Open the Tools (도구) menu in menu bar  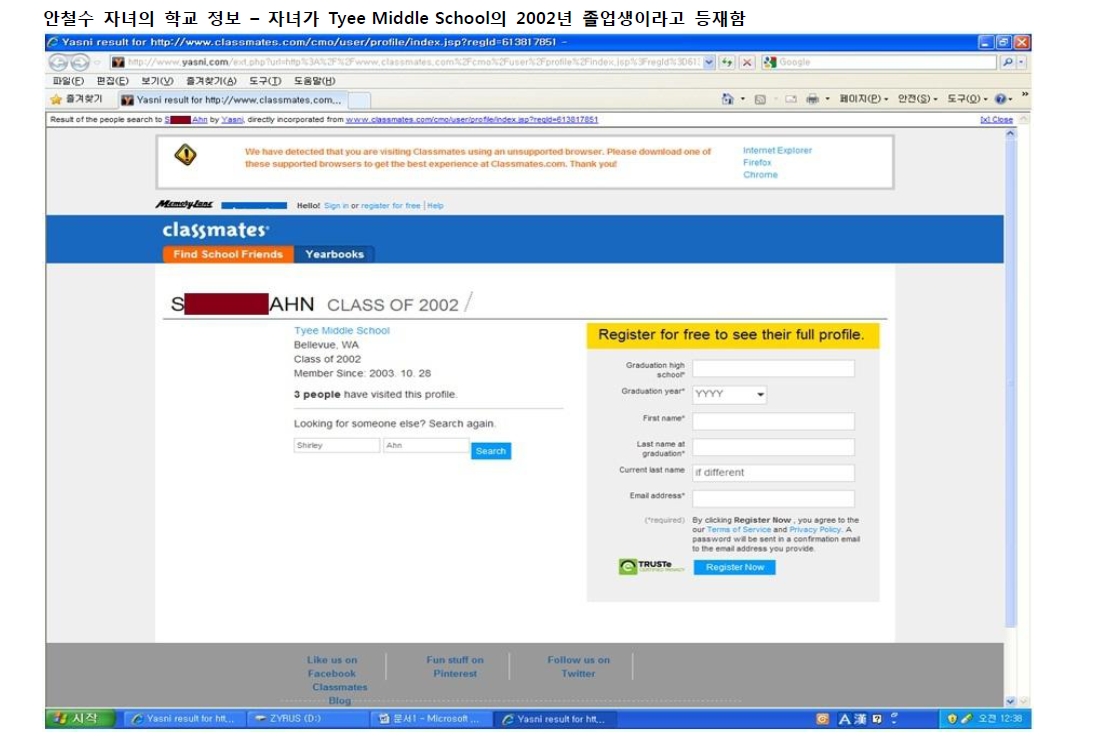pyautogui.click(x=265, y=81)
